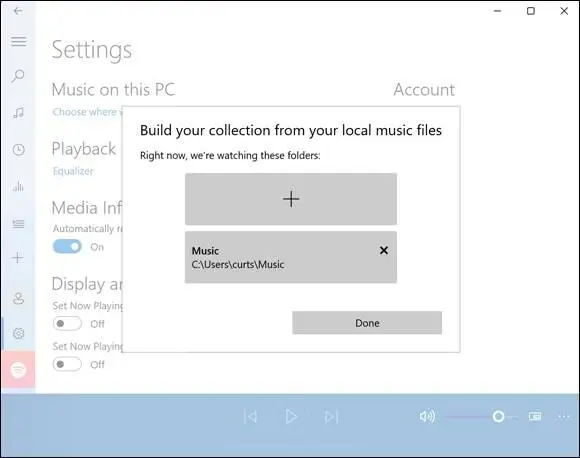
Task: Maximize the window
Action: pyautogui.click(x=531, y=11)
